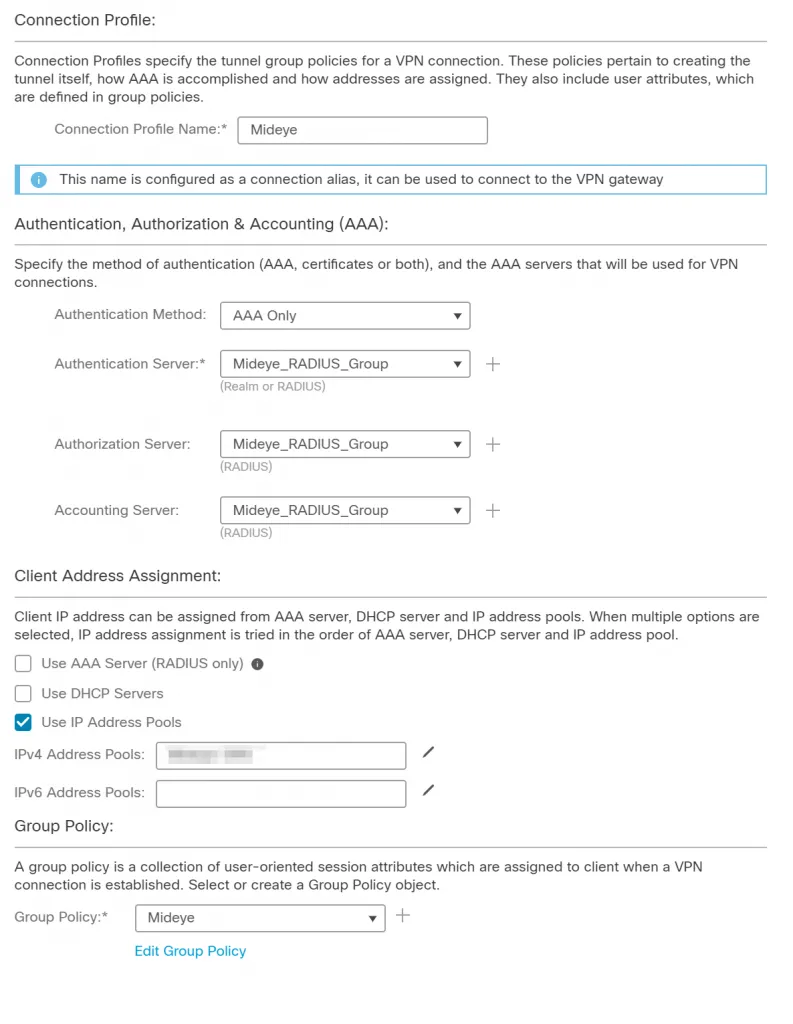Uncheck the Use IP Address Pools option

pos(22,722)
